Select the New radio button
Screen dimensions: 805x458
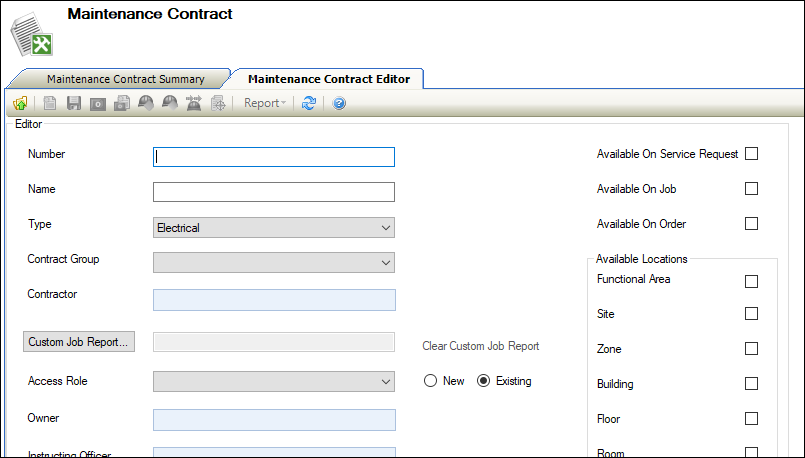click(431, 381)
